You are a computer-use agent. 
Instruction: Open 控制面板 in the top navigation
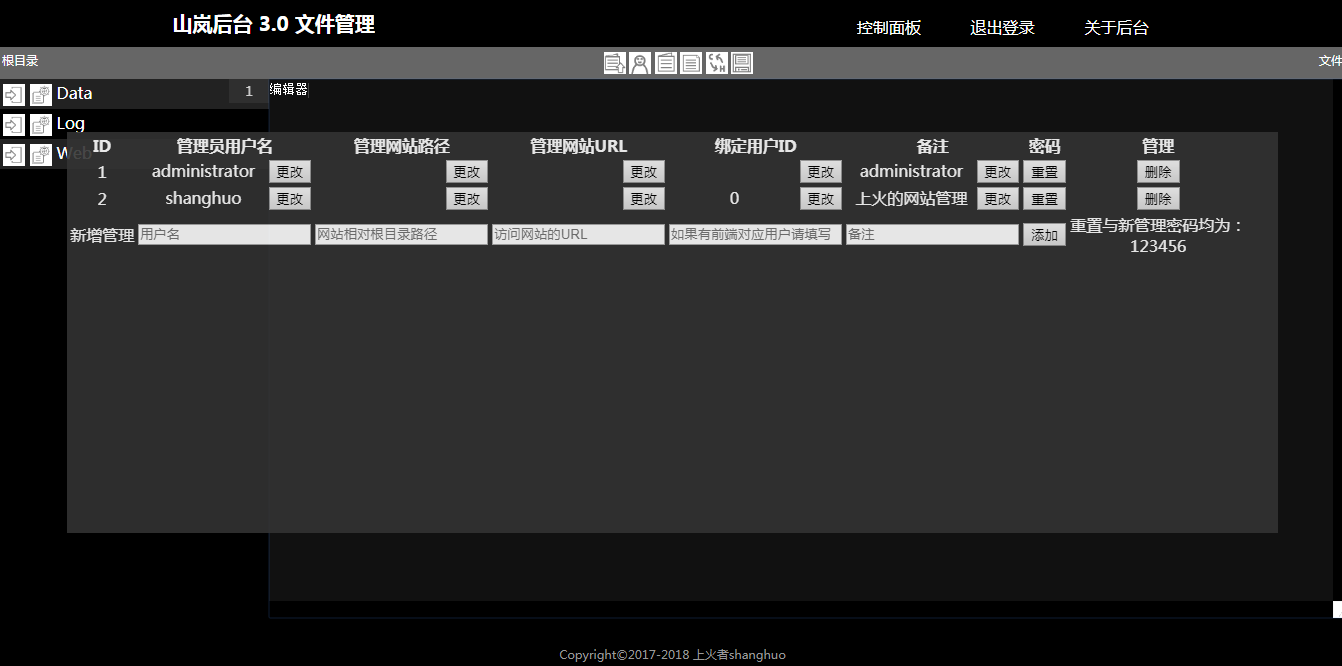[x=888, y=28]
